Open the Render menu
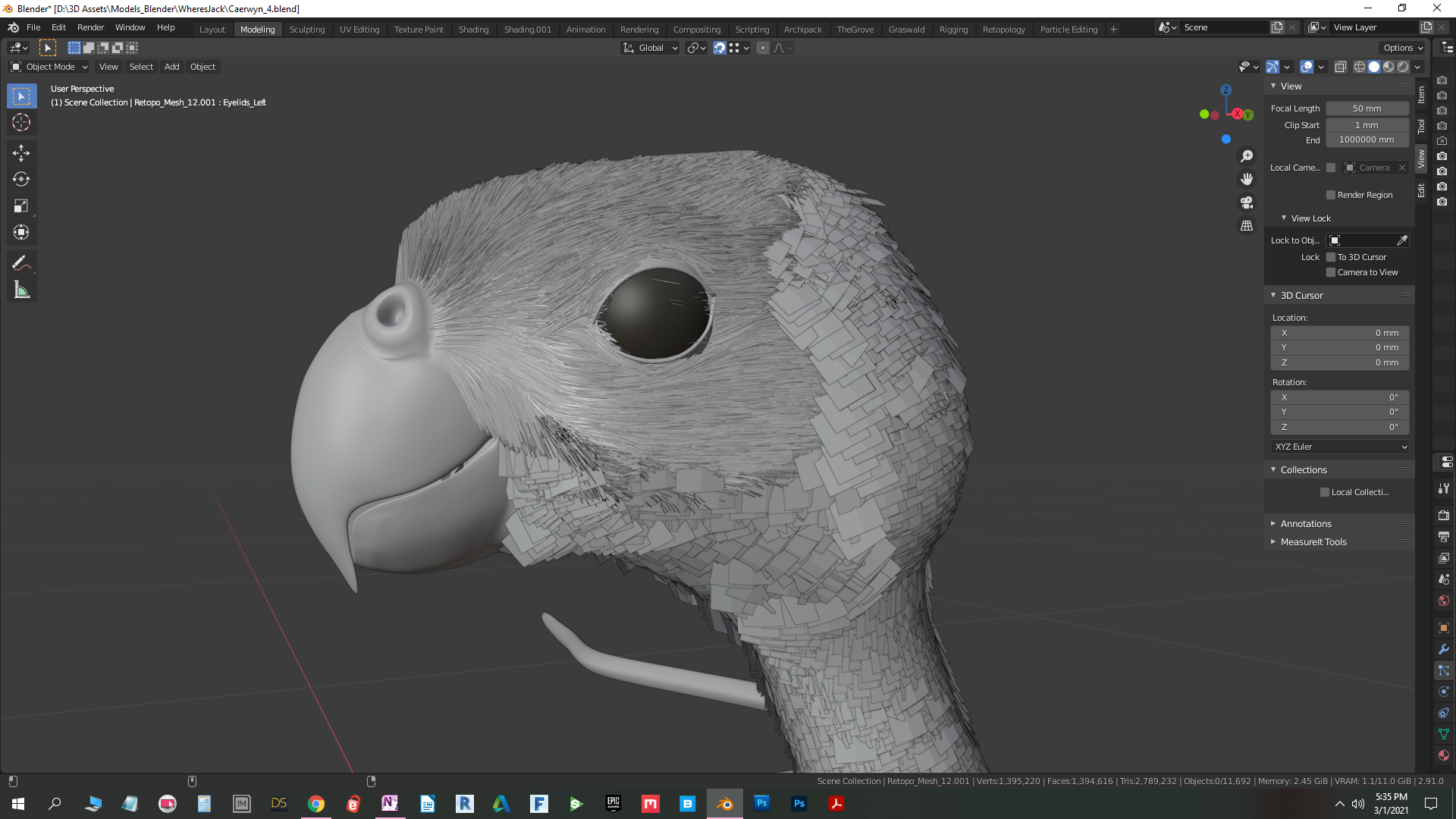 (x=90, y=27)
